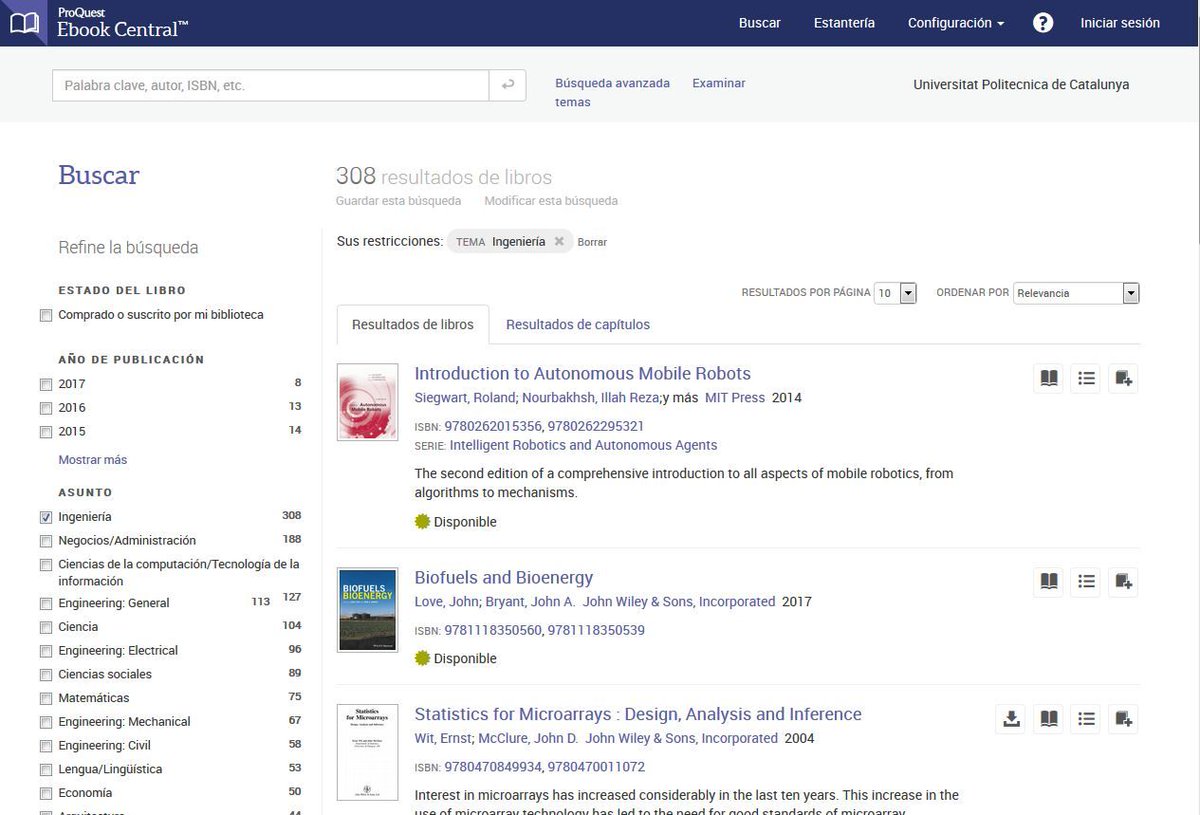Image resolution: width=1200 pixels, height=815 pixels.
Task: Check the Engineering: Civil filter
Action: [45, 746]
